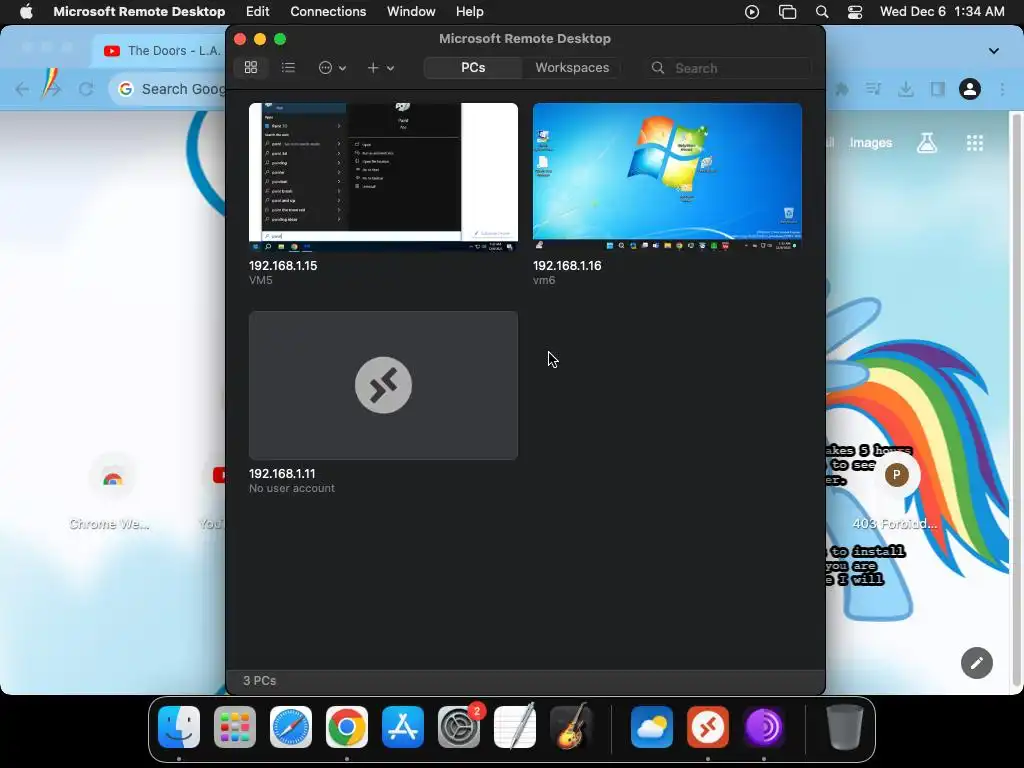Click Customize Chrome pencil button
Image resolution: width=1024 pixels, height=768 pixels.
pyautogui.click(x=976, y=663)
